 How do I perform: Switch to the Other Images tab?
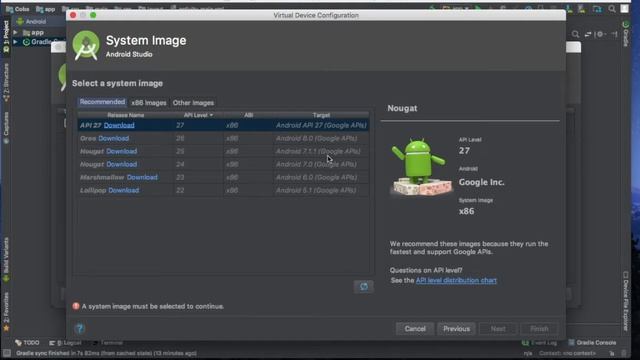point(193,103)
